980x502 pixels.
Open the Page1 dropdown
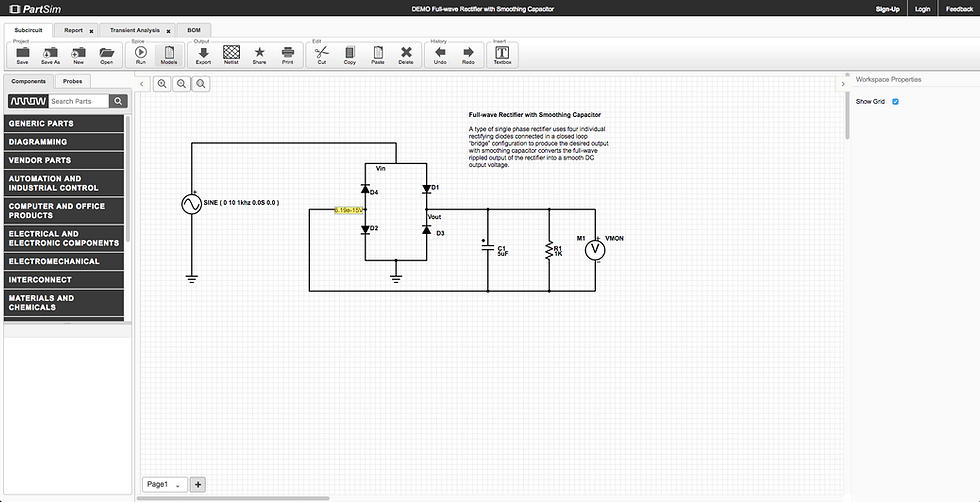(165, 484)
